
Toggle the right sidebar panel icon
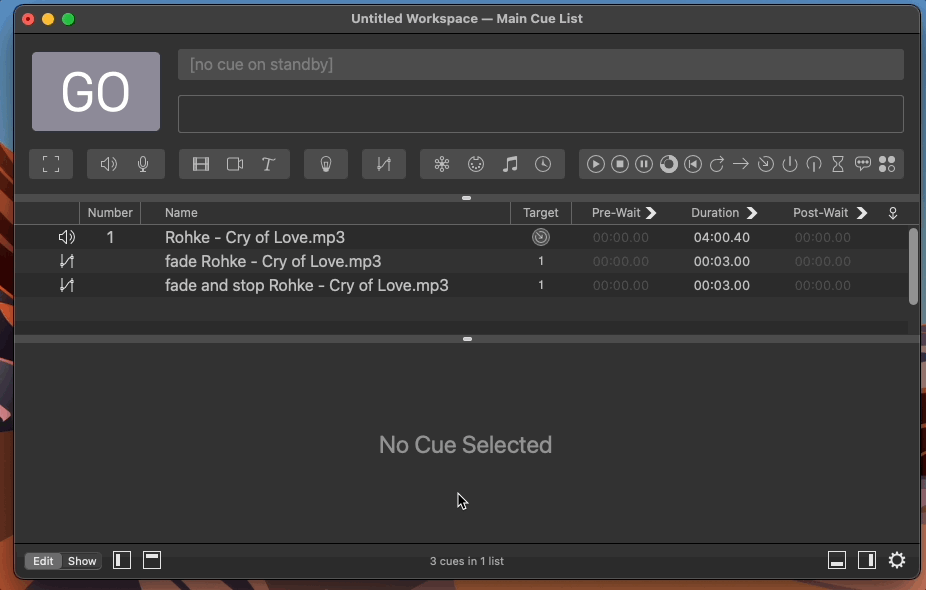[x=867, y=560]
